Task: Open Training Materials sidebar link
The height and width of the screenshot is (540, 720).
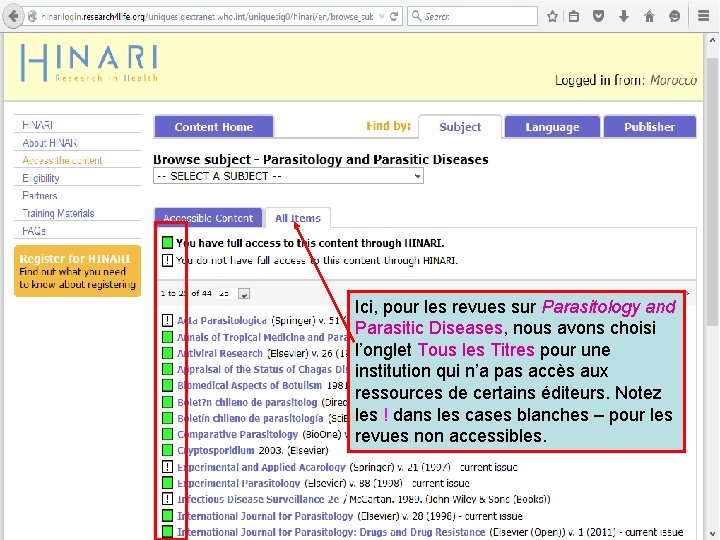Action: click(x=58, y=213)
